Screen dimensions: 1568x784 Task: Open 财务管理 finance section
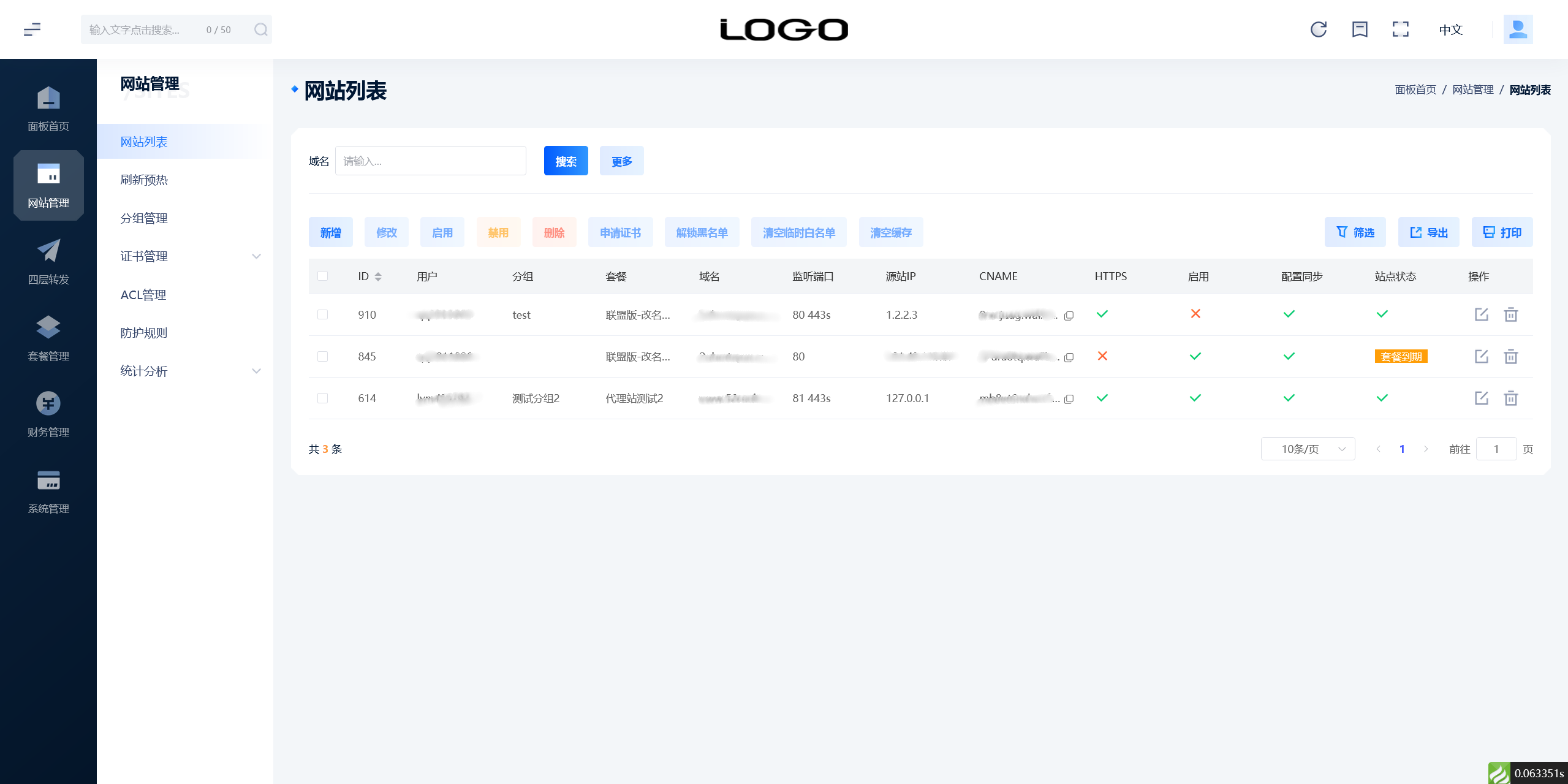48,414
